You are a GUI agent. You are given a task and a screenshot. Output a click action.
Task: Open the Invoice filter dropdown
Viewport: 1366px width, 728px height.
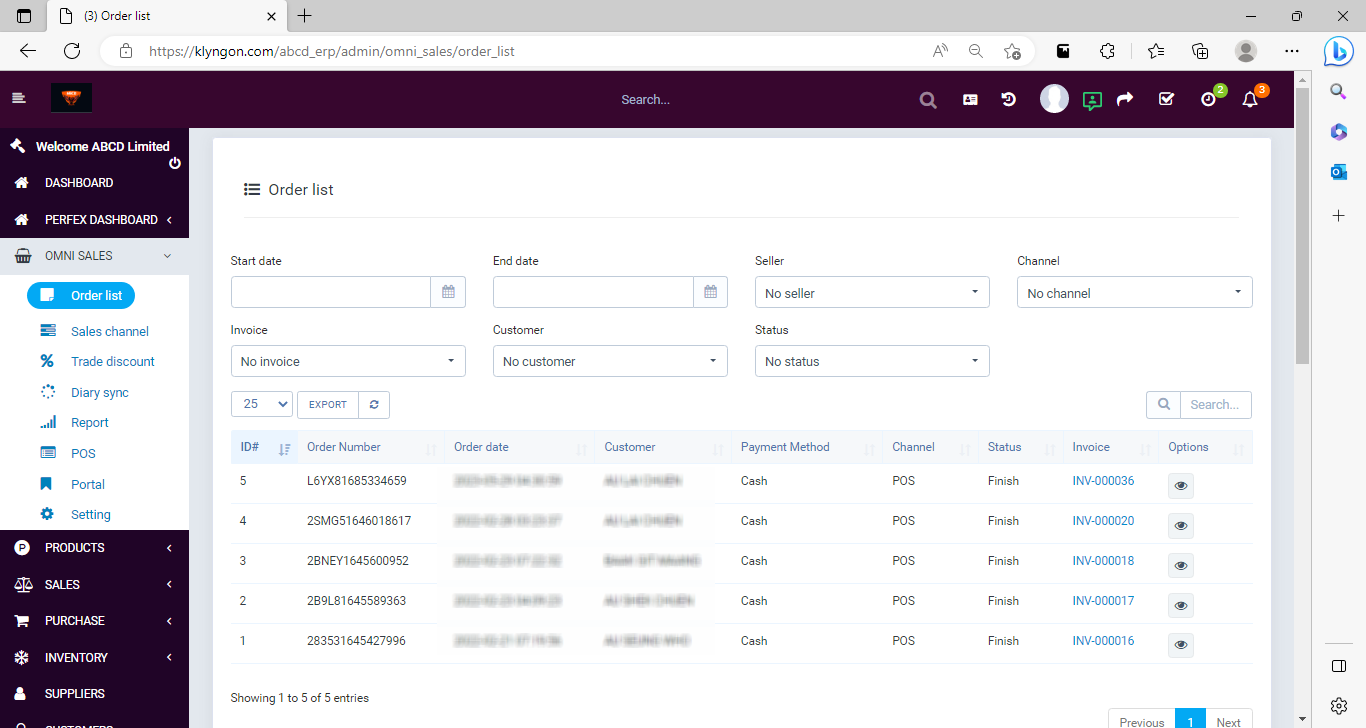coord(348,361)
